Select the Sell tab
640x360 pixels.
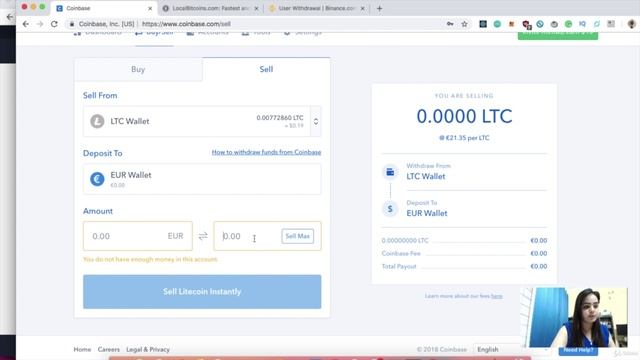(266, 69)
